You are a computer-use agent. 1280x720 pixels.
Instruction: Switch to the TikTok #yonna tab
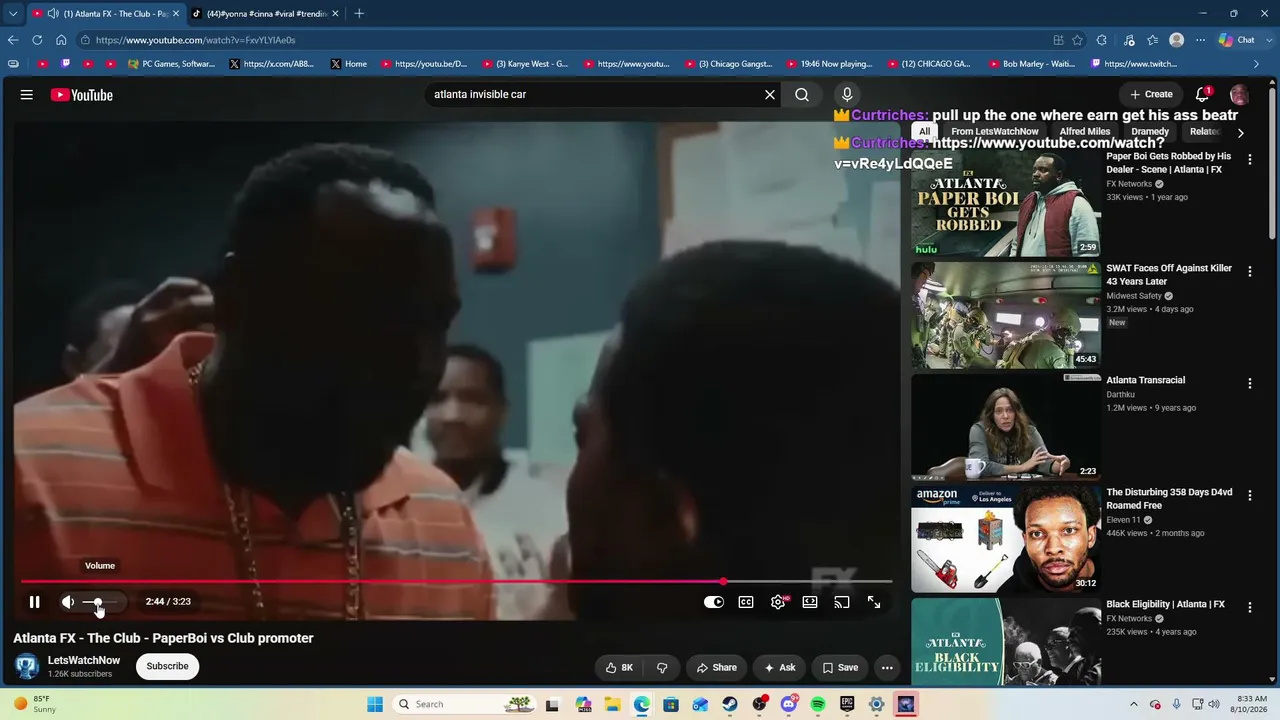[x=266, y=14]
